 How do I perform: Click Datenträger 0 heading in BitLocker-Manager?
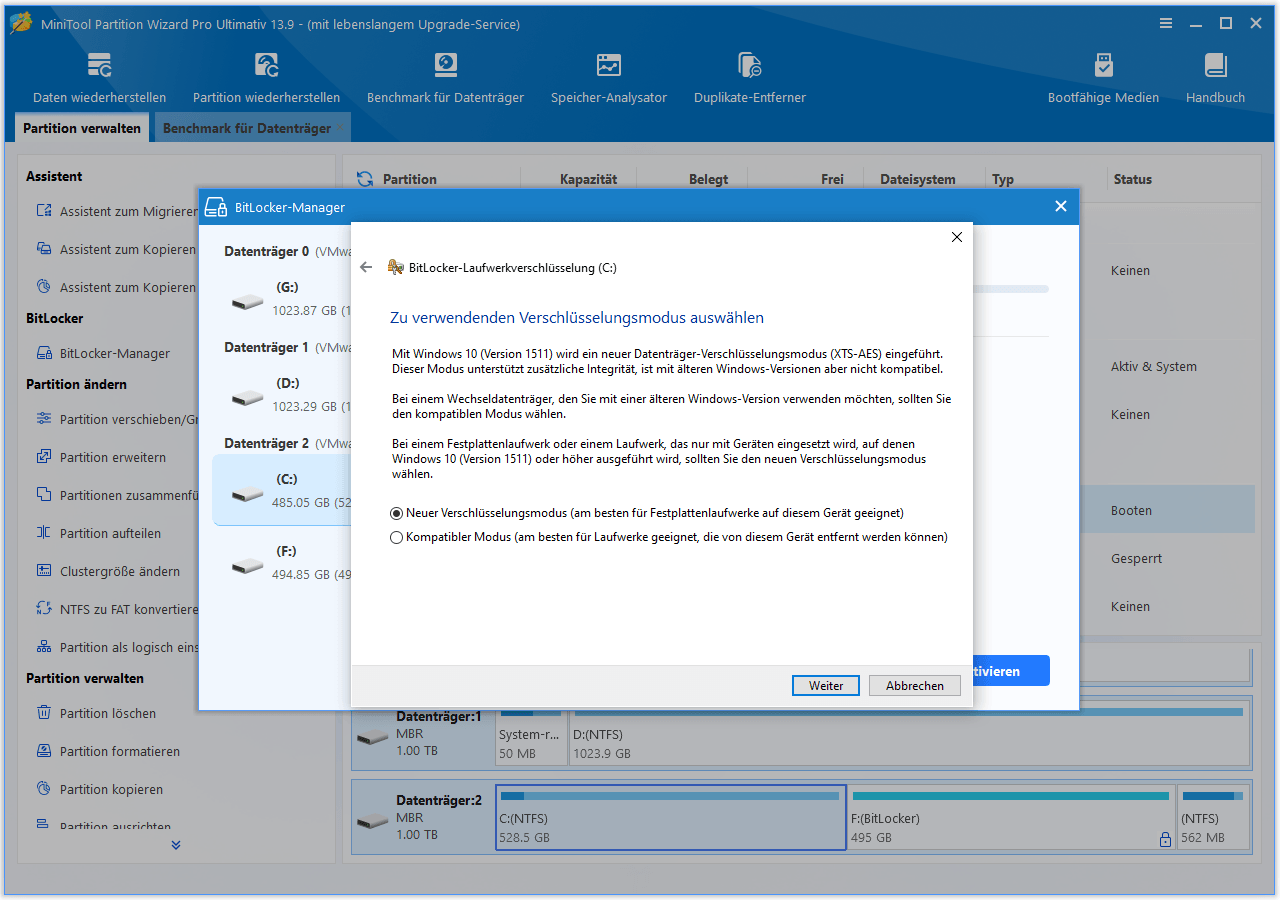(266, 251)
